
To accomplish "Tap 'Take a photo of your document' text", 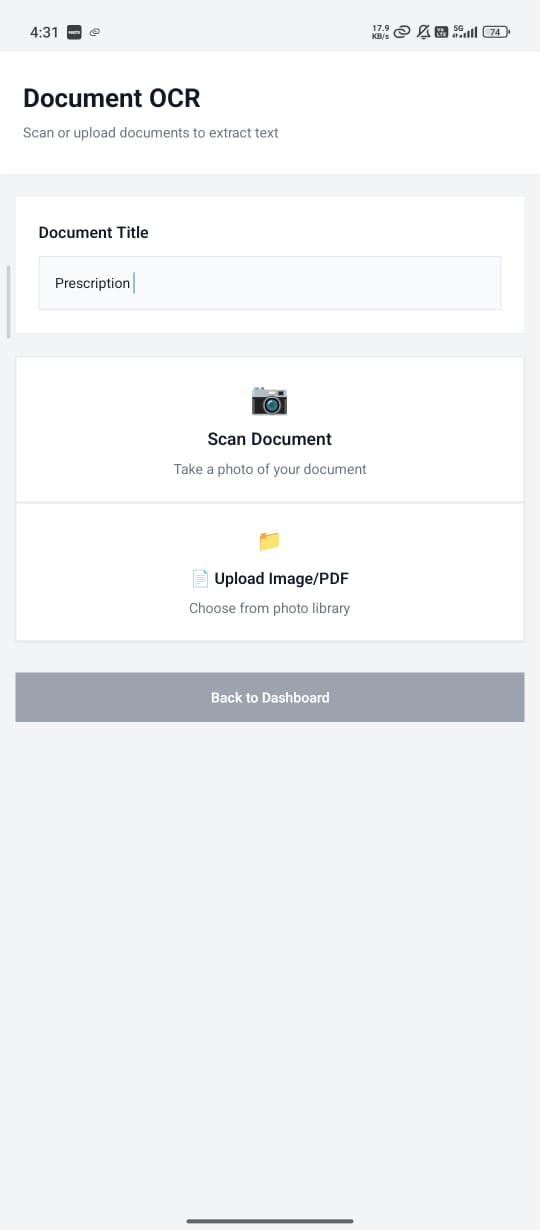I will pyautogui.click(x=270, y=469).
